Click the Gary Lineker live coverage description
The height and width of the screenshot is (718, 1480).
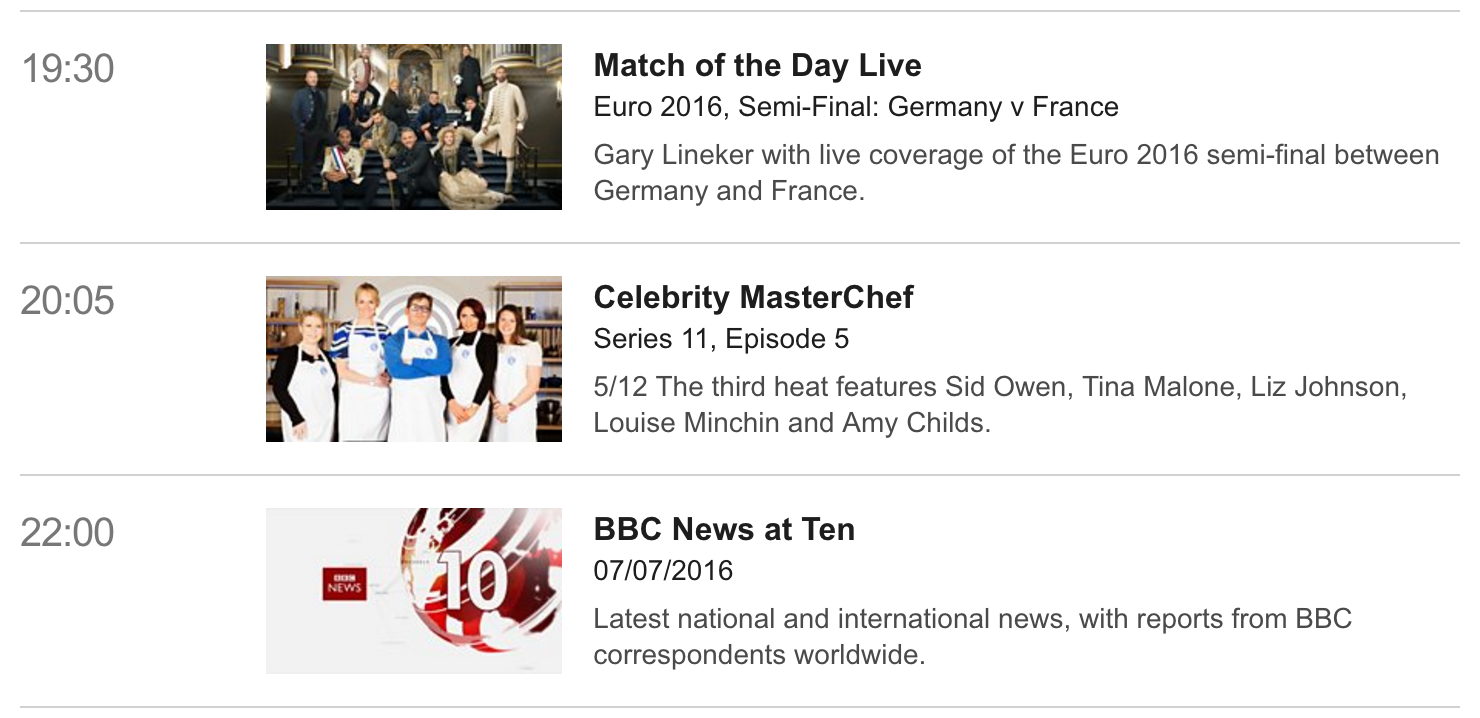tap(1016, 173)
